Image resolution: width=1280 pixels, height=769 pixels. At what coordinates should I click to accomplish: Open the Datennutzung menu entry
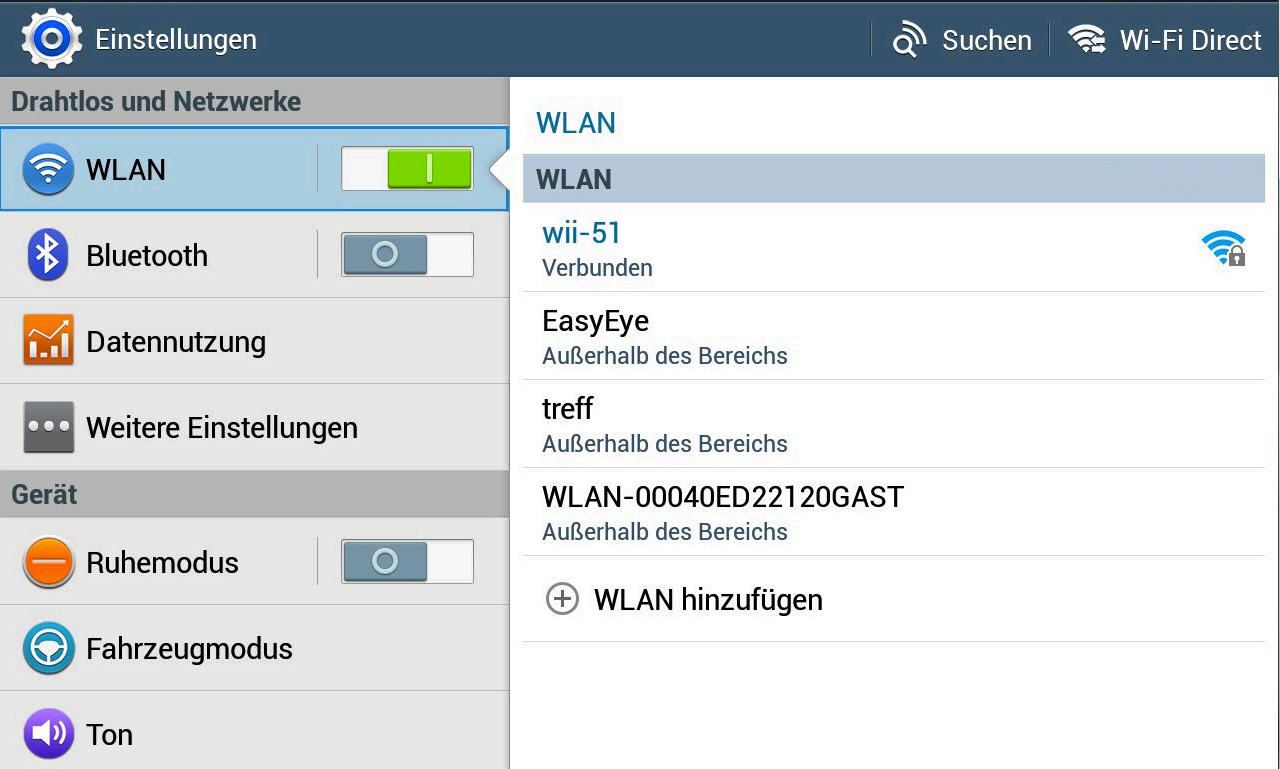click(176, 342)
